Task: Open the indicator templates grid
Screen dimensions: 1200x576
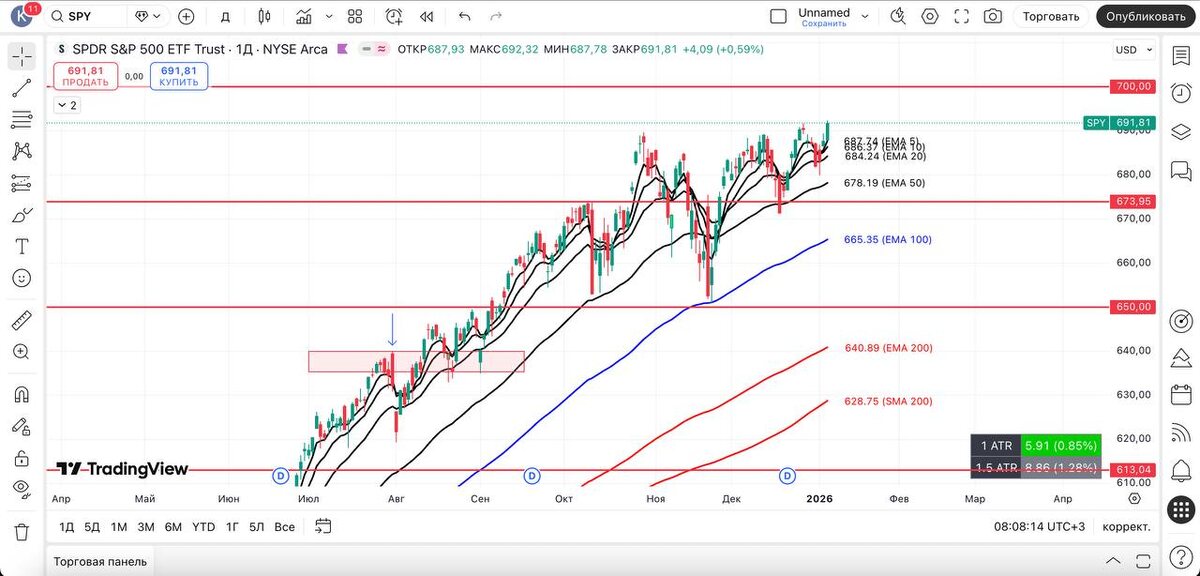Action: [355, 16]
